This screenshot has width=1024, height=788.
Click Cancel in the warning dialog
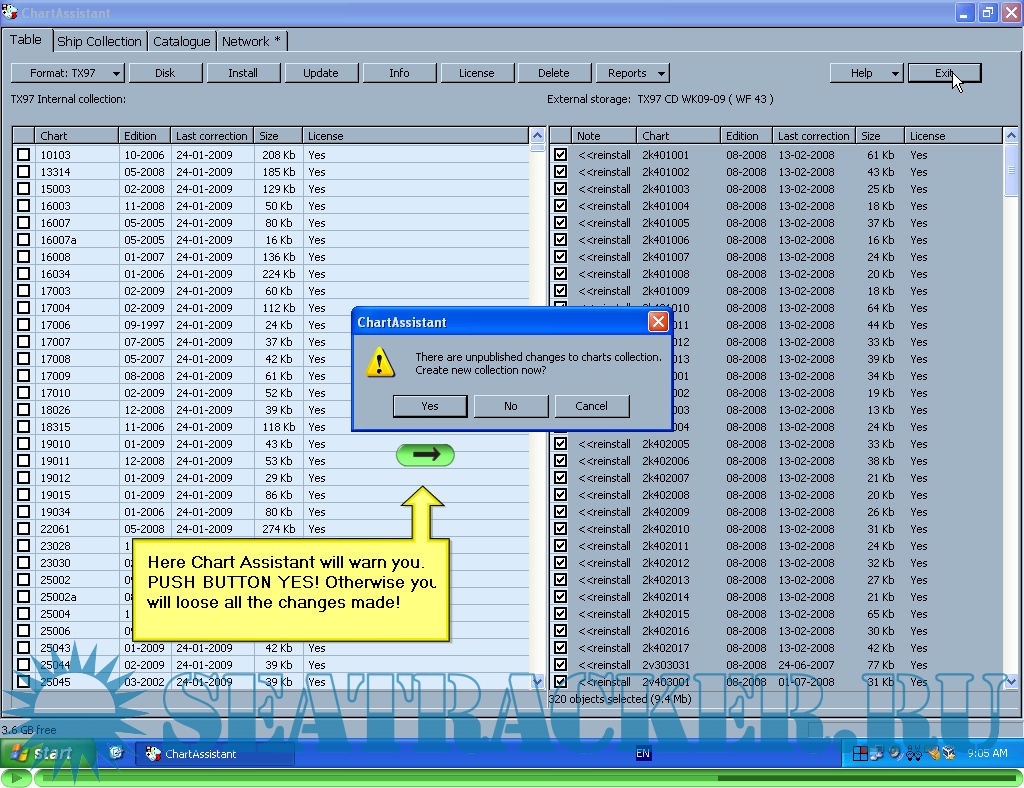[x=591, y=406]
